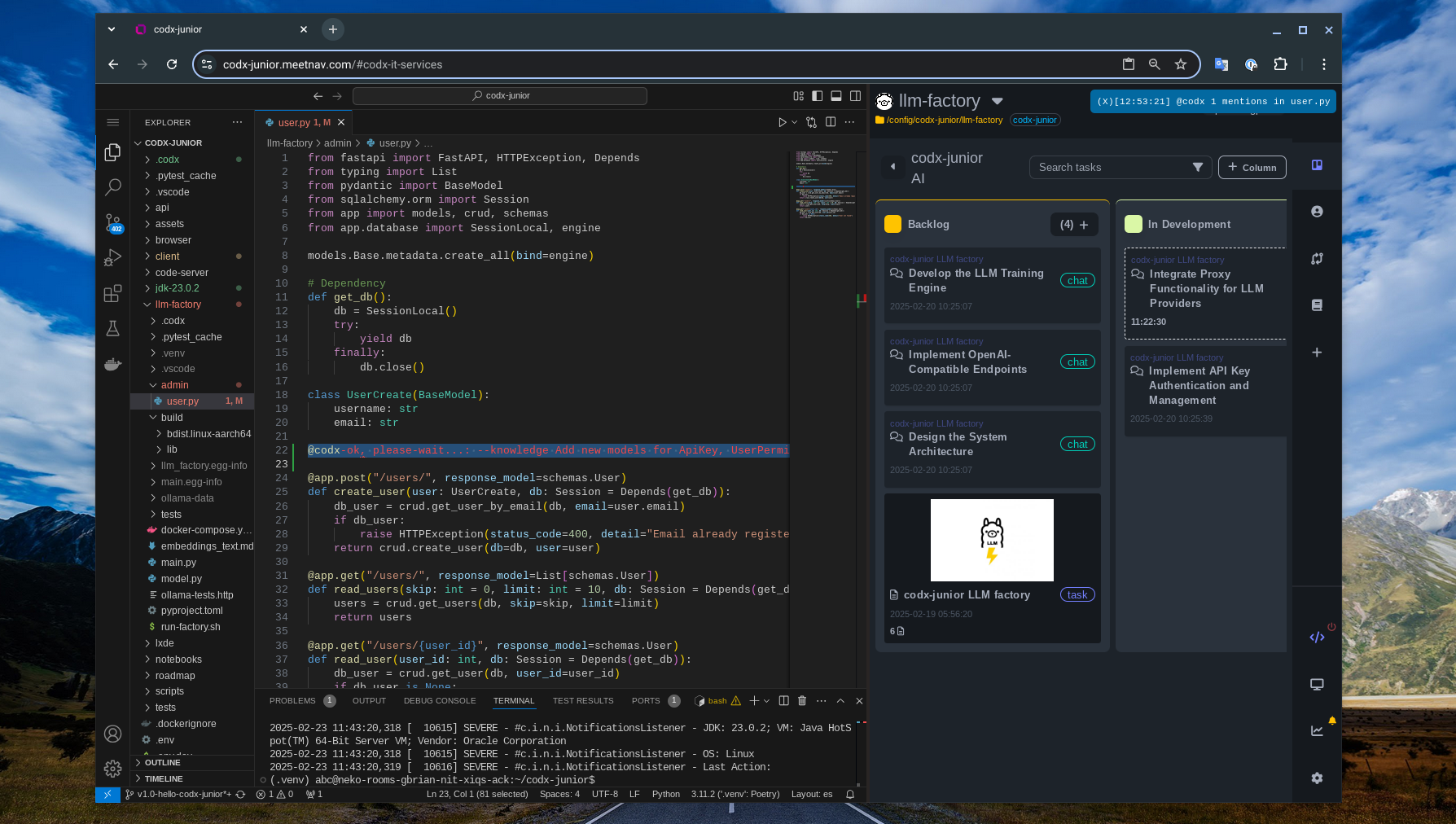Expand the OUTLINE section

pos(163,763)
